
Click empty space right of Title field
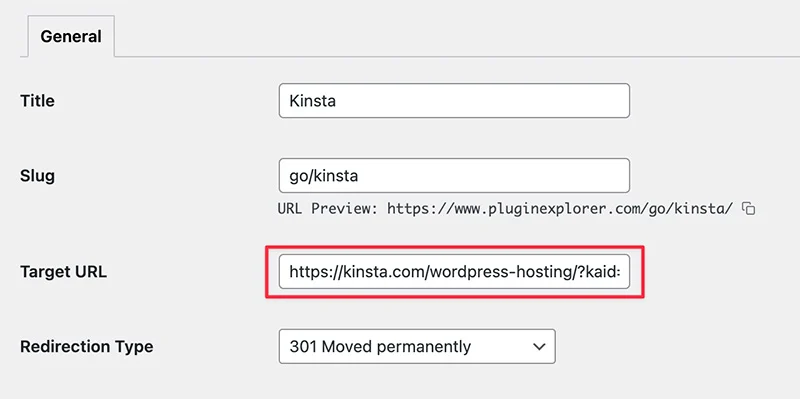click(x=714, y=101)
